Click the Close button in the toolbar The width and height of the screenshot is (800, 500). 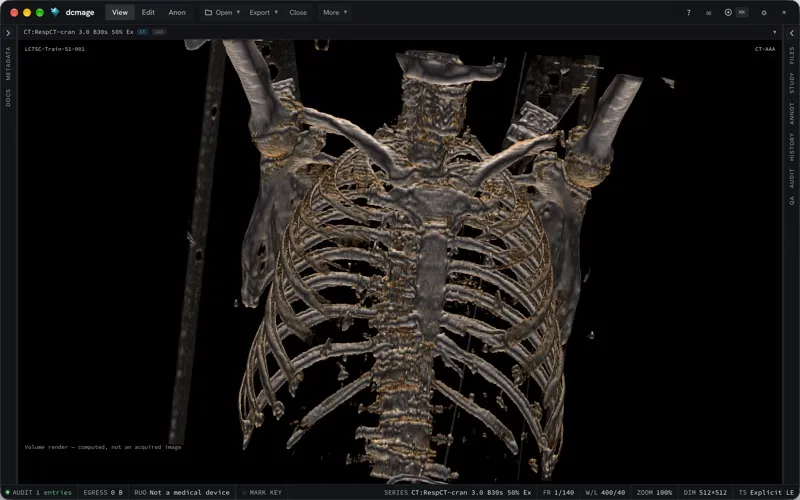(298, 12)
